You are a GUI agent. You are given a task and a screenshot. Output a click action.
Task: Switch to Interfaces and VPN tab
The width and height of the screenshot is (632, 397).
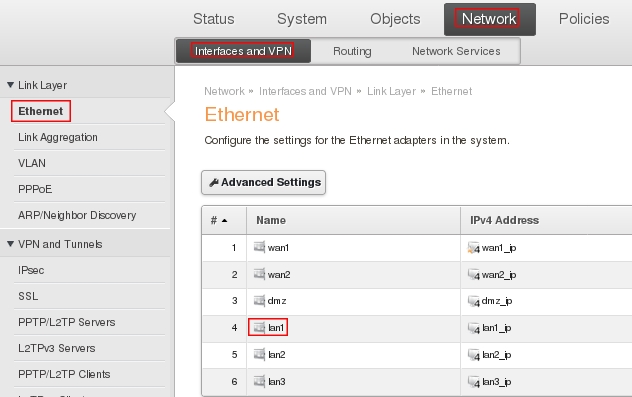(x=243, y=51)
